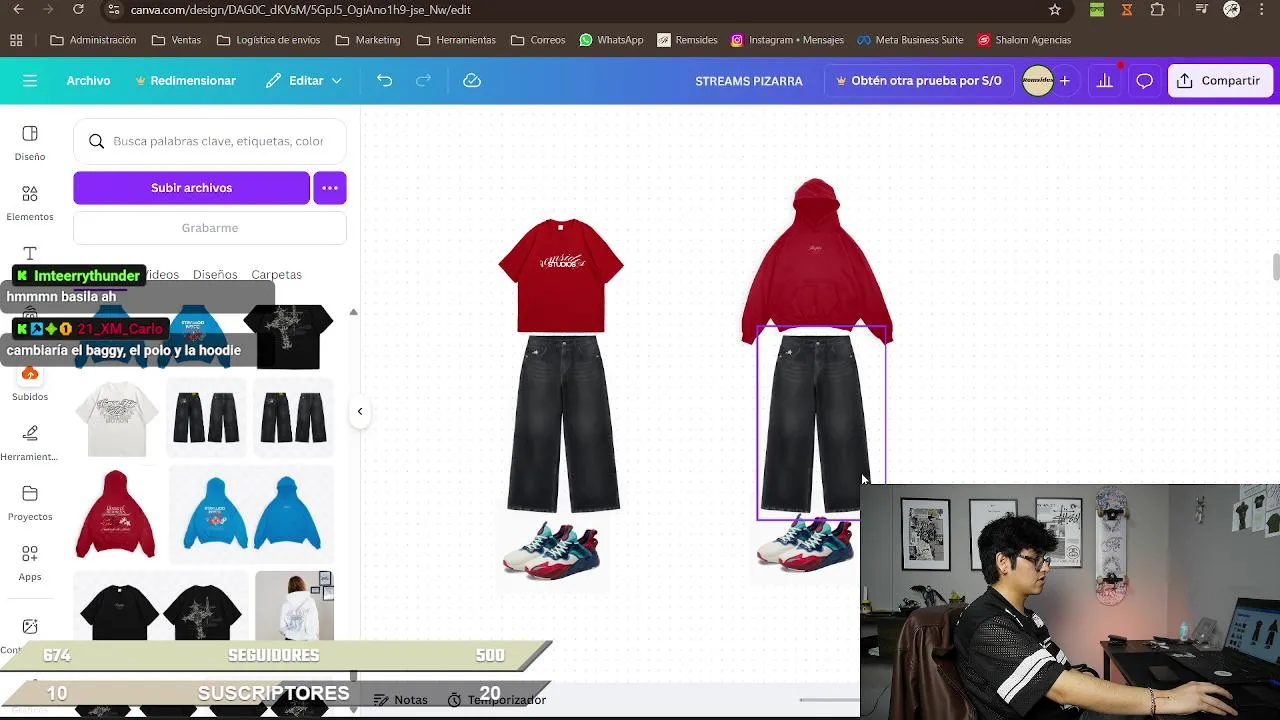The width and height of the screenshot is (1280, 720).
Task: Open the Subidos uploads panel
Action: point(30,385)
